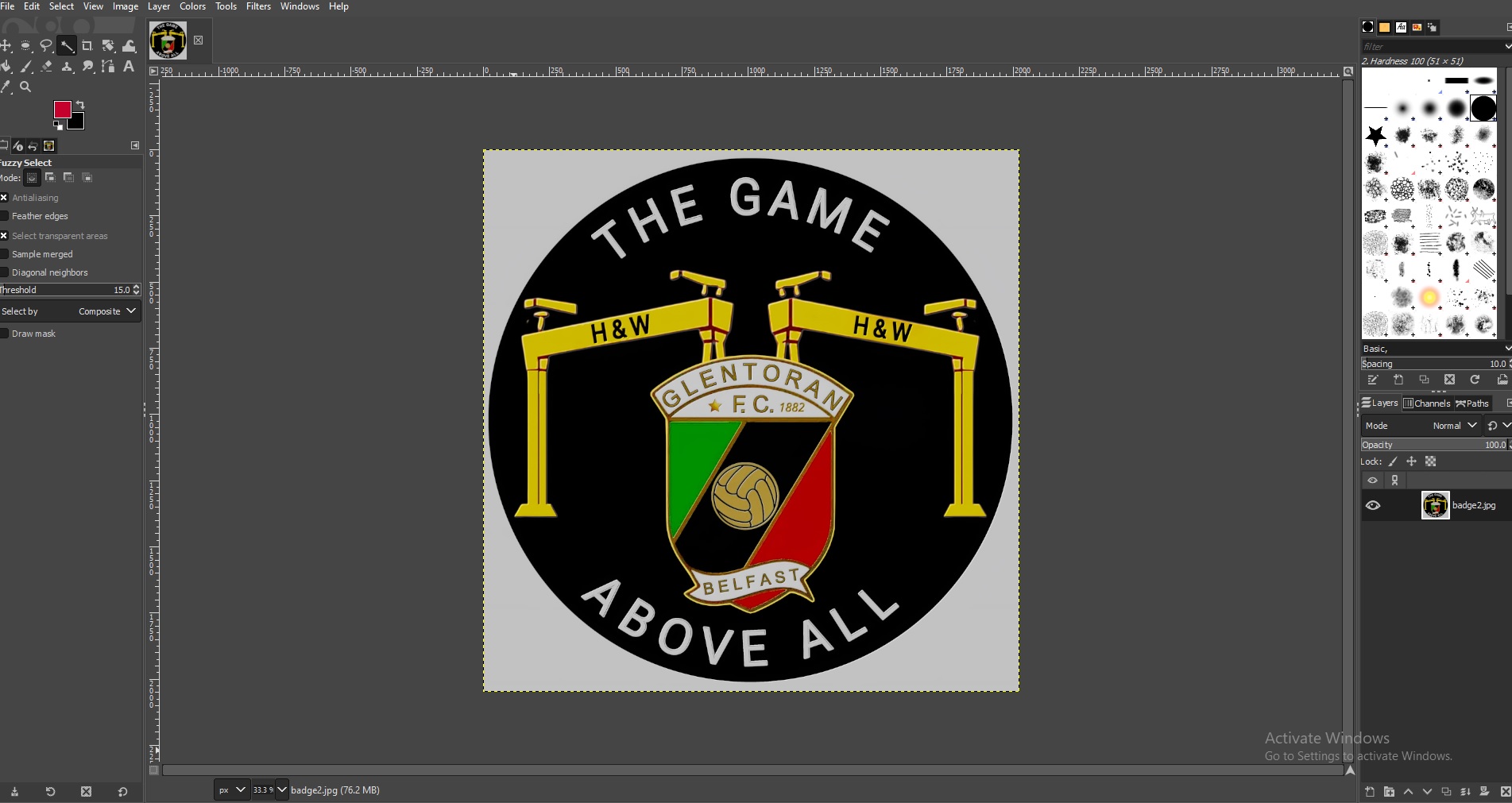Open the Undo History tab icon
This screenshot has height=803, width=1512.
tap(33, 146)
